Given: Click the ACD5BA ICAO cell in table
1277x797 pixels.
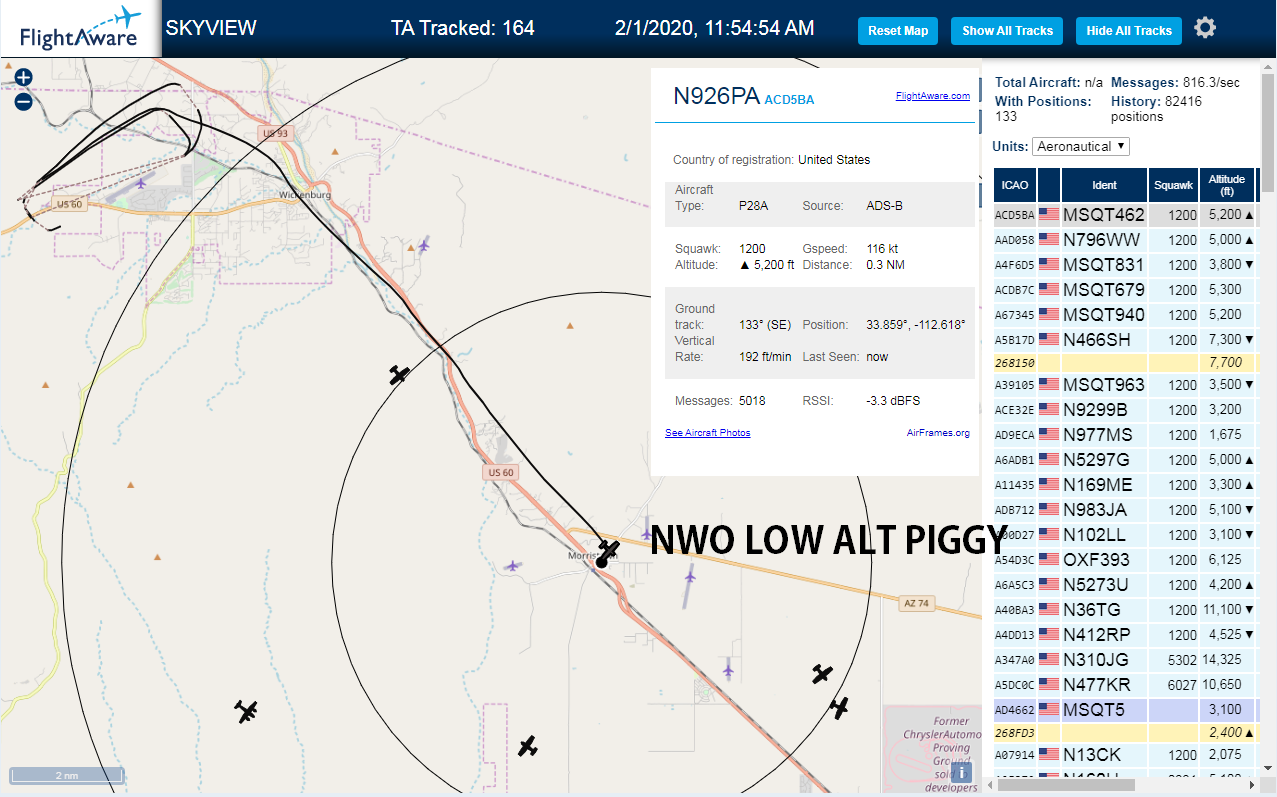Looking at the screenshot, I should pyautogui.click(x=1013, y=215).
